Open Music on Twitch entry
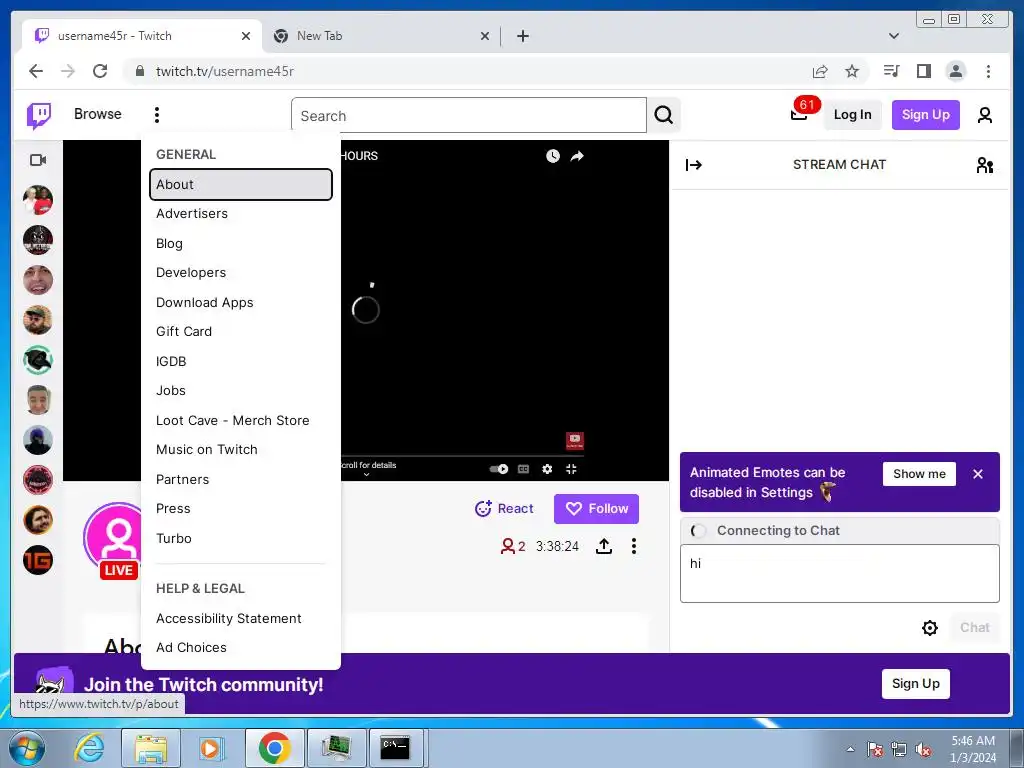The width and height of the screenshot is (1024, 768). click(x=240, y=450)
